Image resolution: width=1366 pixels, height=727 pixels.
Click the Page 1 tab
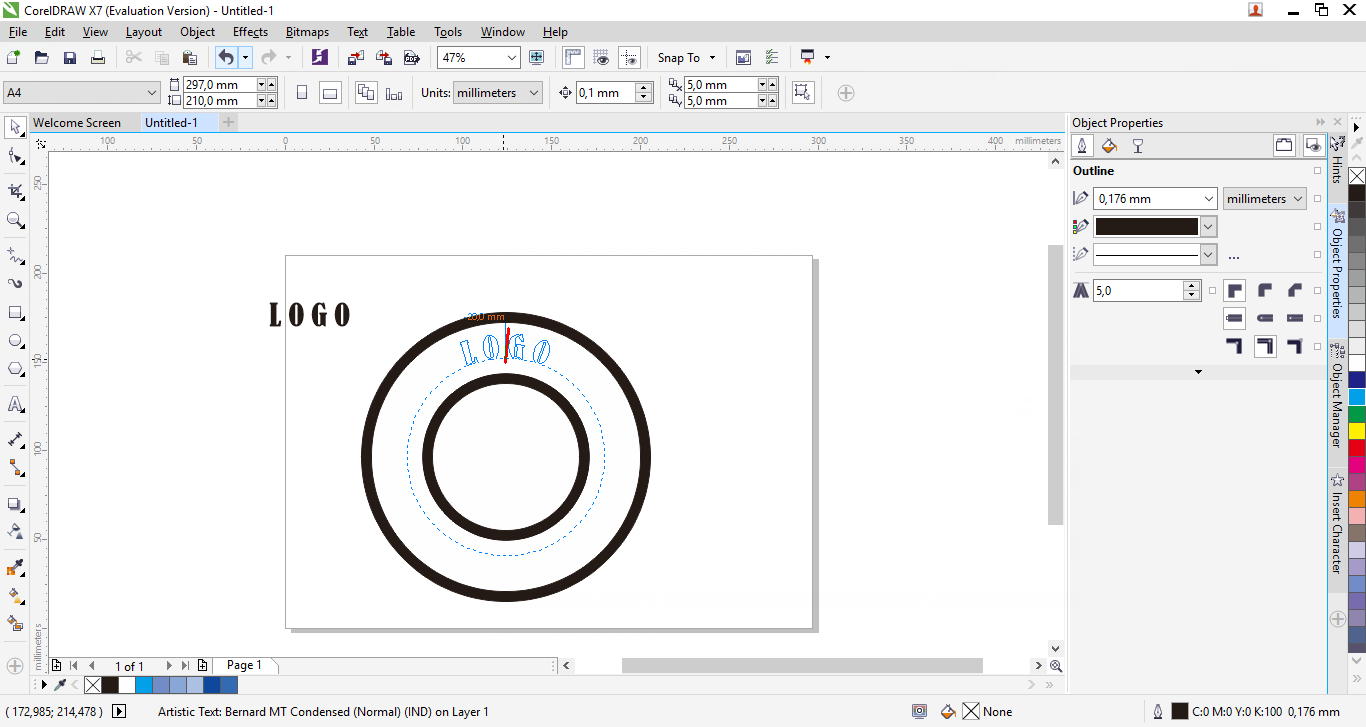(x=244, y=665)
